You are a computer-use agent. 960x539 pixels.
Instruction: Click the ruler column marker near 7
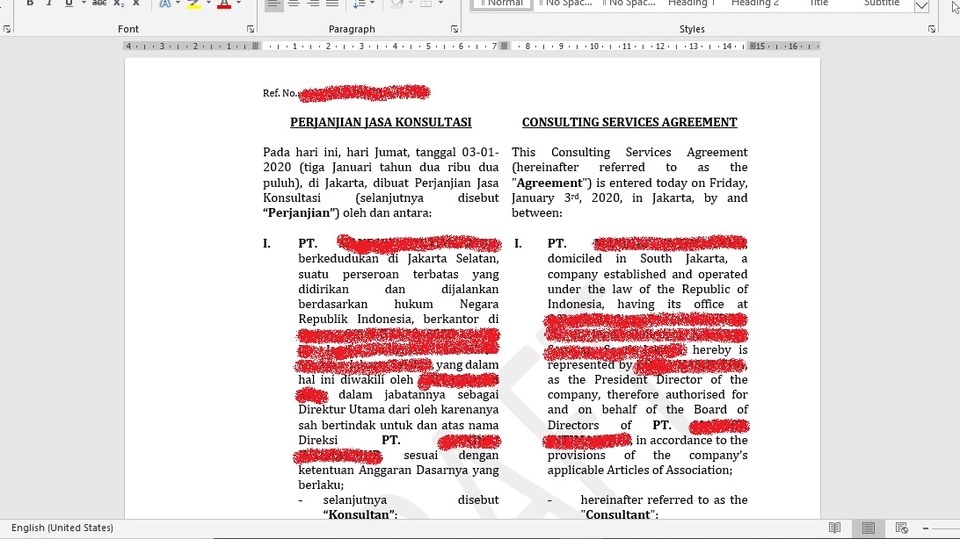pyautogui.click(x=504, y=46)
